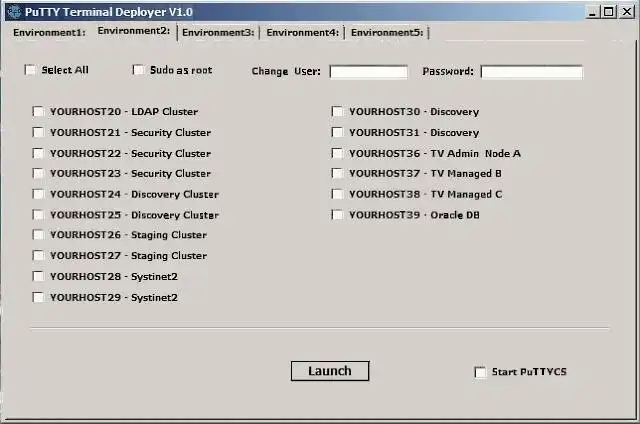Enable the Sudo as root checkbox
Viewport: 640px width, 424px height.
coord(138,70)
